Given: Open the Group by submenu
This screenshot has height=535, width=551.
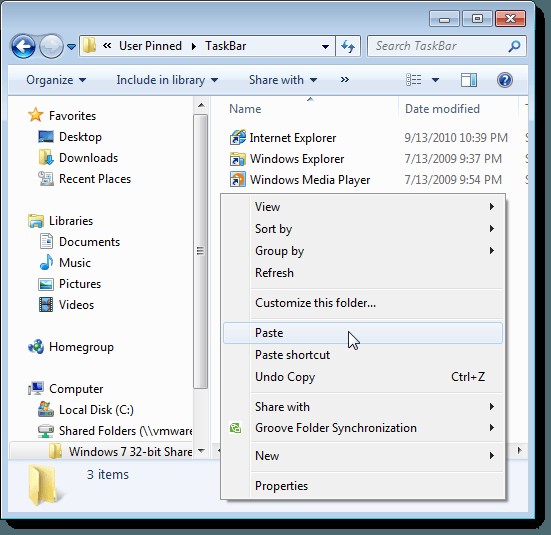Looking at the screenshot, I should coord(363,251).
